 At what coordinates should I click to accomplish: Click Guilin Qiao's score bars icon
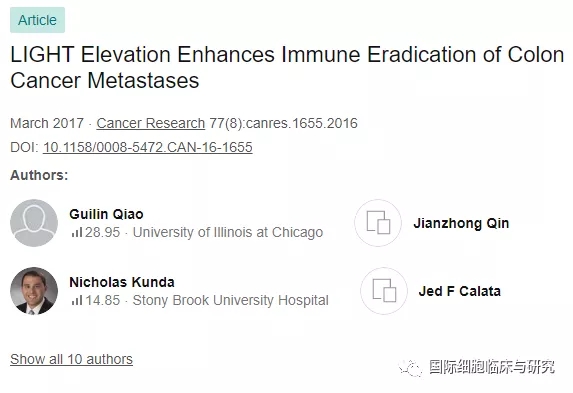(77, 232)
